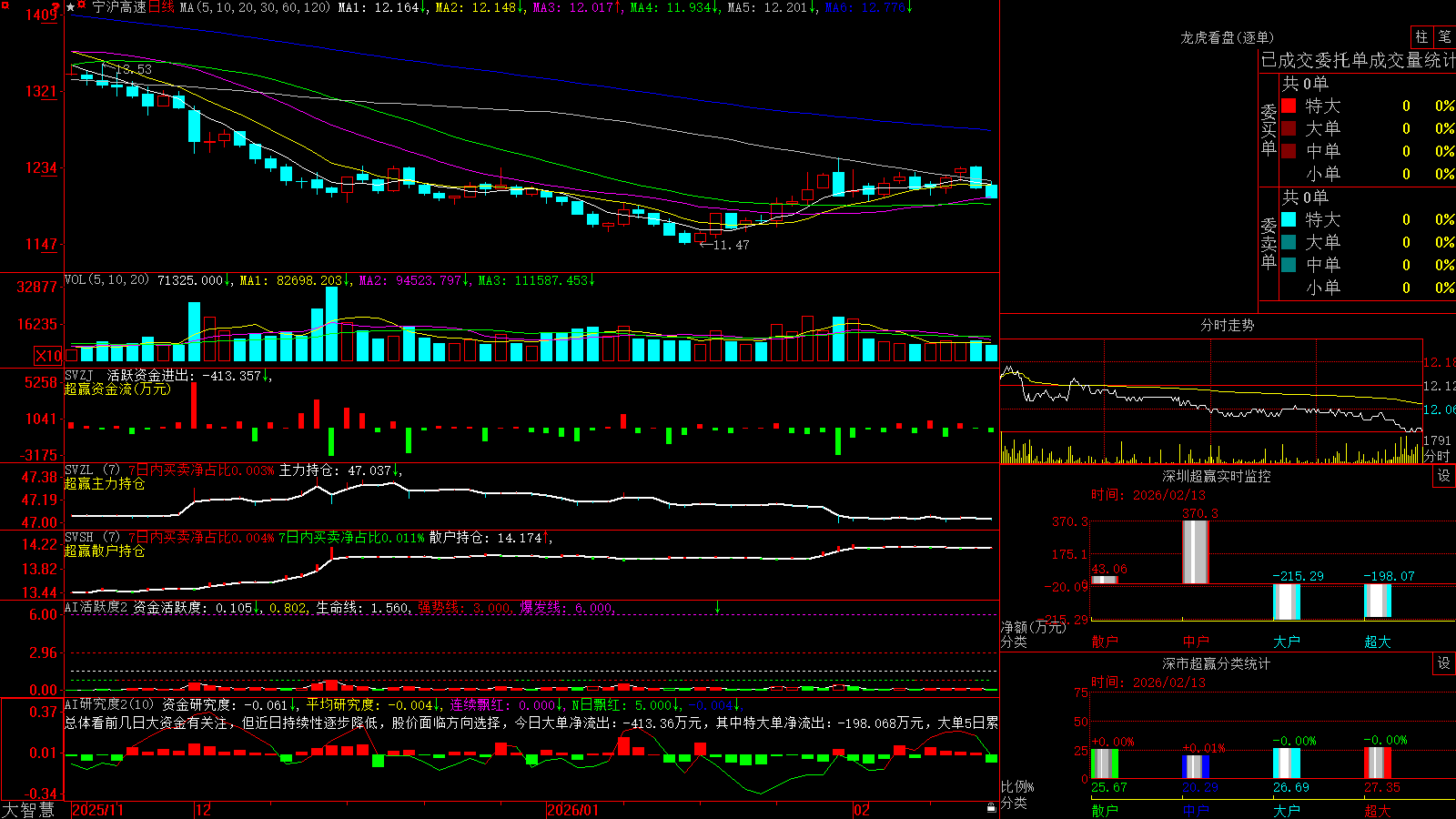Open the AI研究度2(10) indicator label
Viewport: 1456px width, 819px height.
109,704
